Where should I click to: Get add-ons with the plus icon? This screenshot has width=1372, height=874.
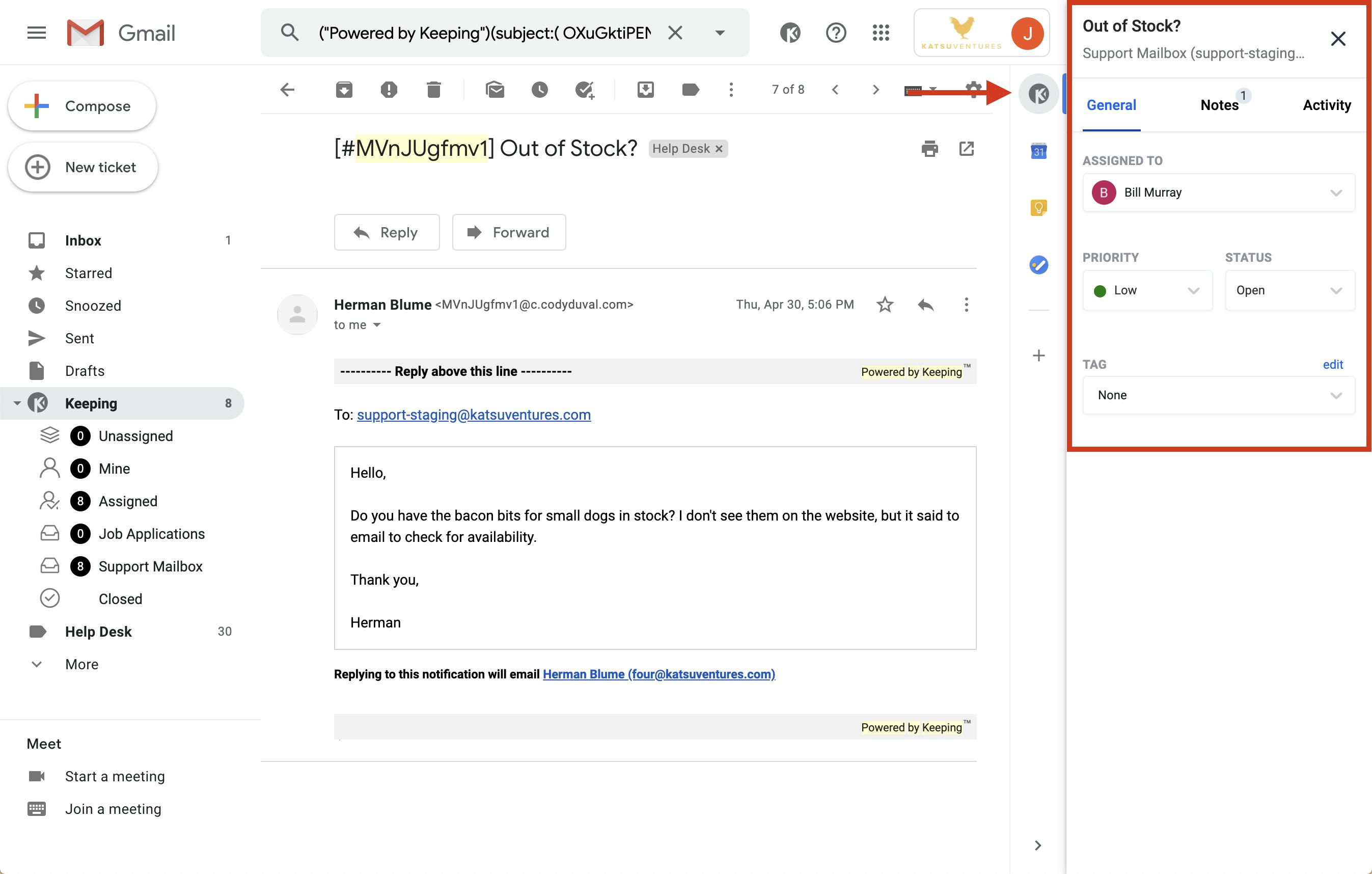[1038, 356]
